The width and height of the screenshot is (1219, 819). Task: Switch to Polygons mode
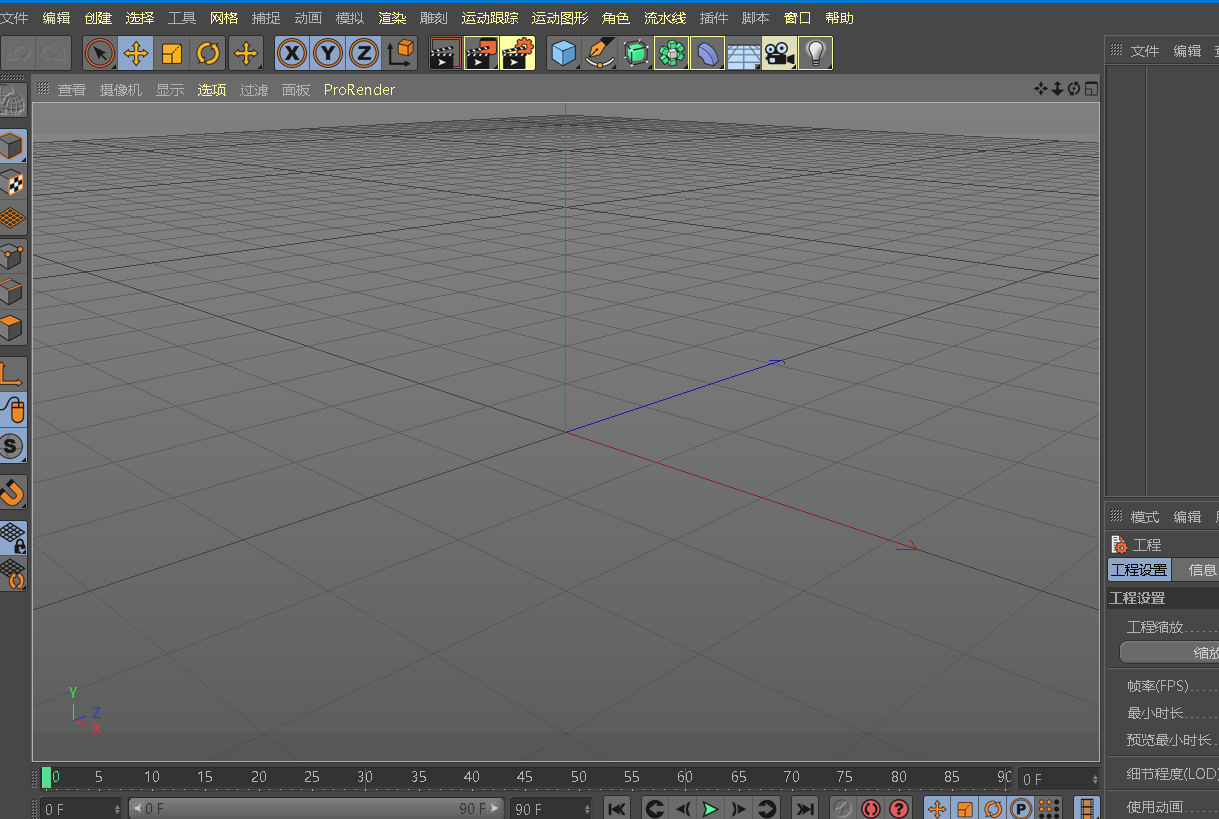[x=13, y=327]
